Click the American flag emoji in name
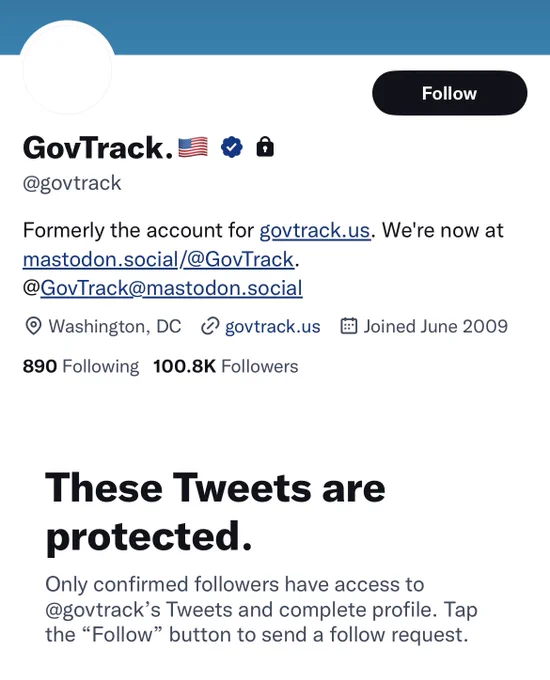This screenshot has width=550, height=680. point(193,147)
